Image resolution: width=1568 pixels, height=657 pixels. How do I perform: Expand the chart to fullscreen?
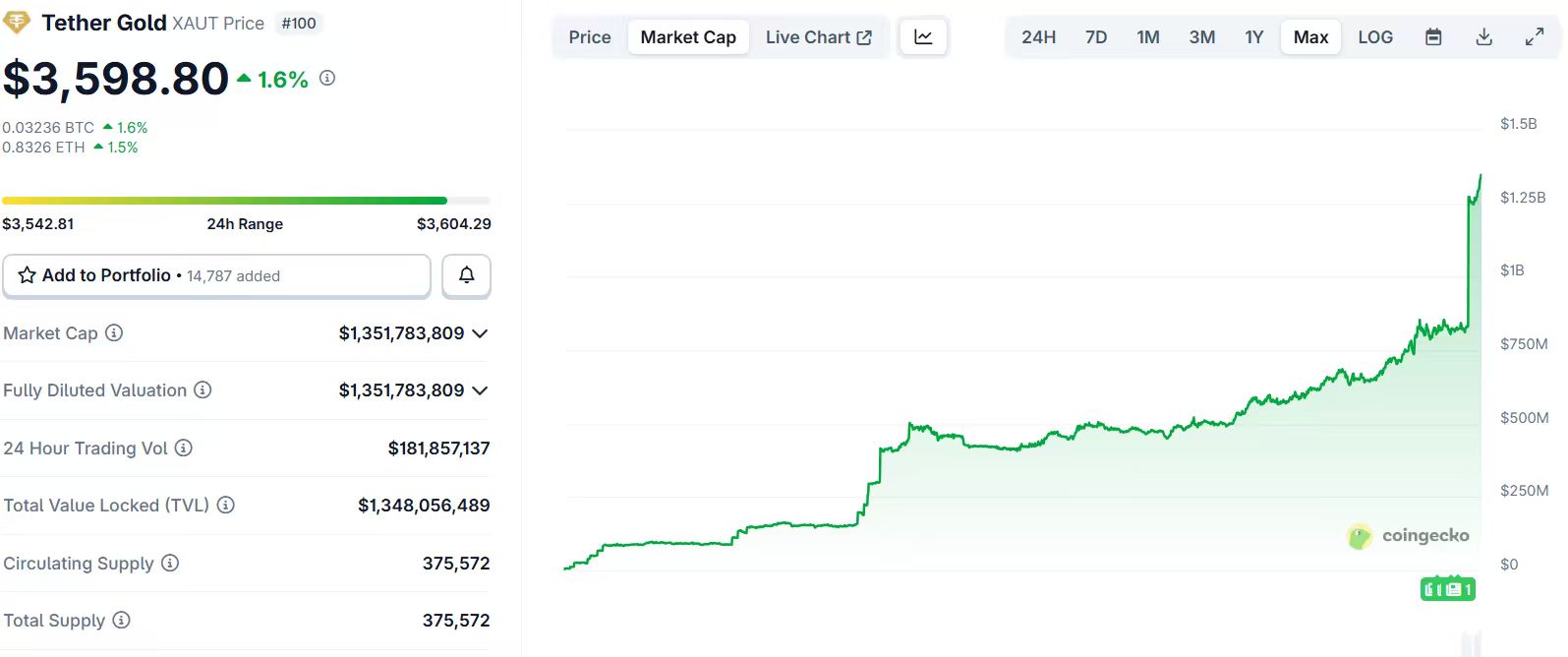pyautogui.click(x=1534, y=37)
